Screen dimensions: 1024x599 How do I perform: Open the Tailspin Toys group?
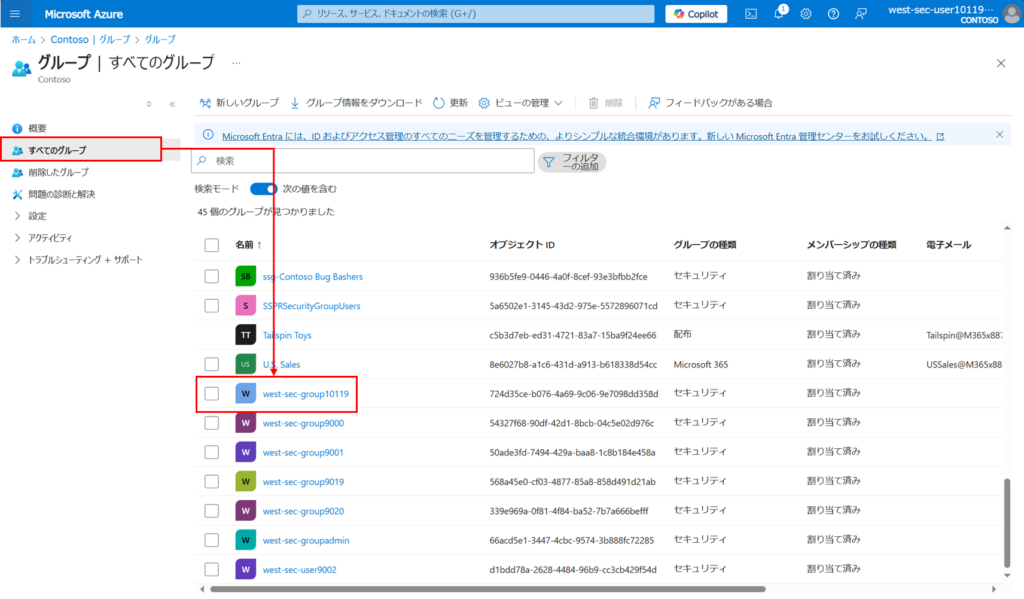(x=287, y=335)
